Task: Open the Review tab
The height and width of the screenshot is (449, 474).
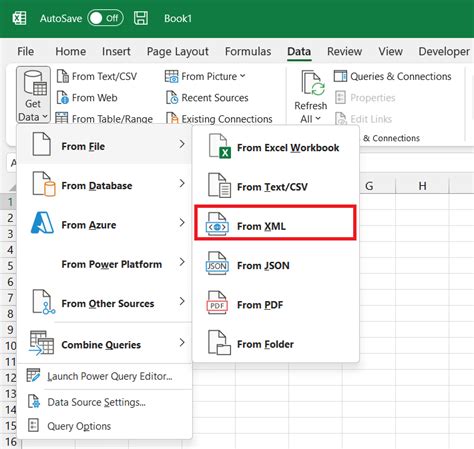Action: tap(344, 51)
